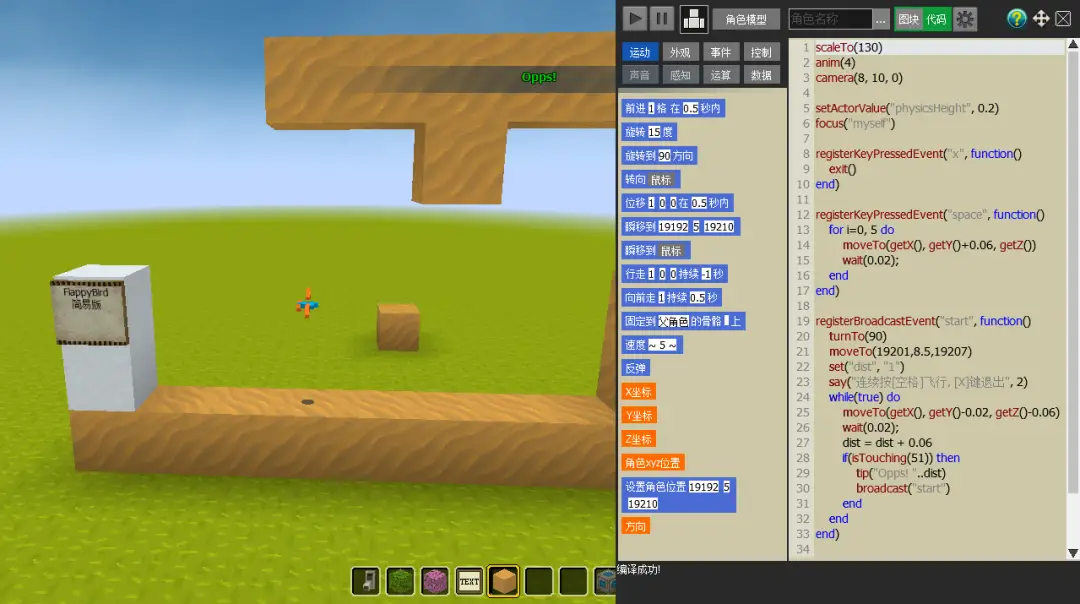Pick the orange Z坐标 block
The image size is (1080, 604).
tap(638, 439)
